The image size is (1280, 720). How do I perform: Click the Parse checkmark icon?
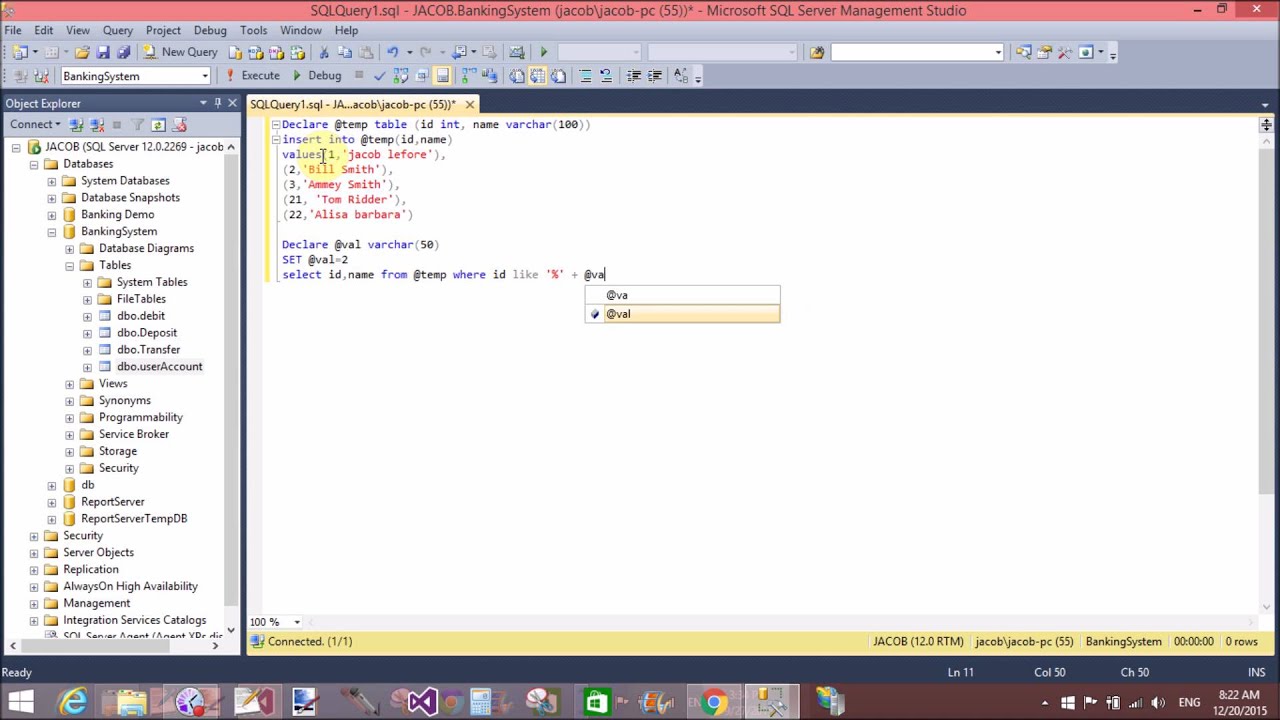pyautogui.click(x=380, y=76)
